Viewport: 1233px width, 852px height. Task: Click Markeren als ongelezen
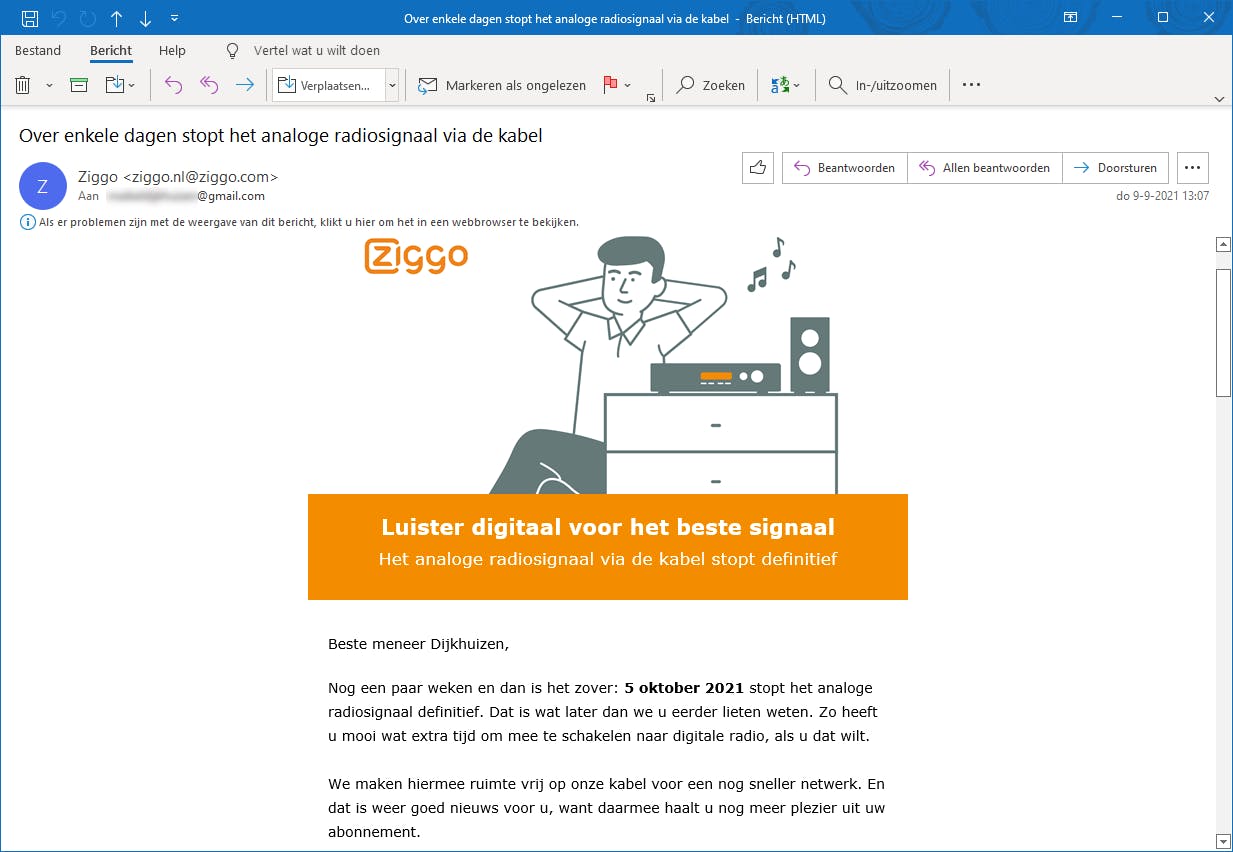pyautogui.click(x=502, y=85)
